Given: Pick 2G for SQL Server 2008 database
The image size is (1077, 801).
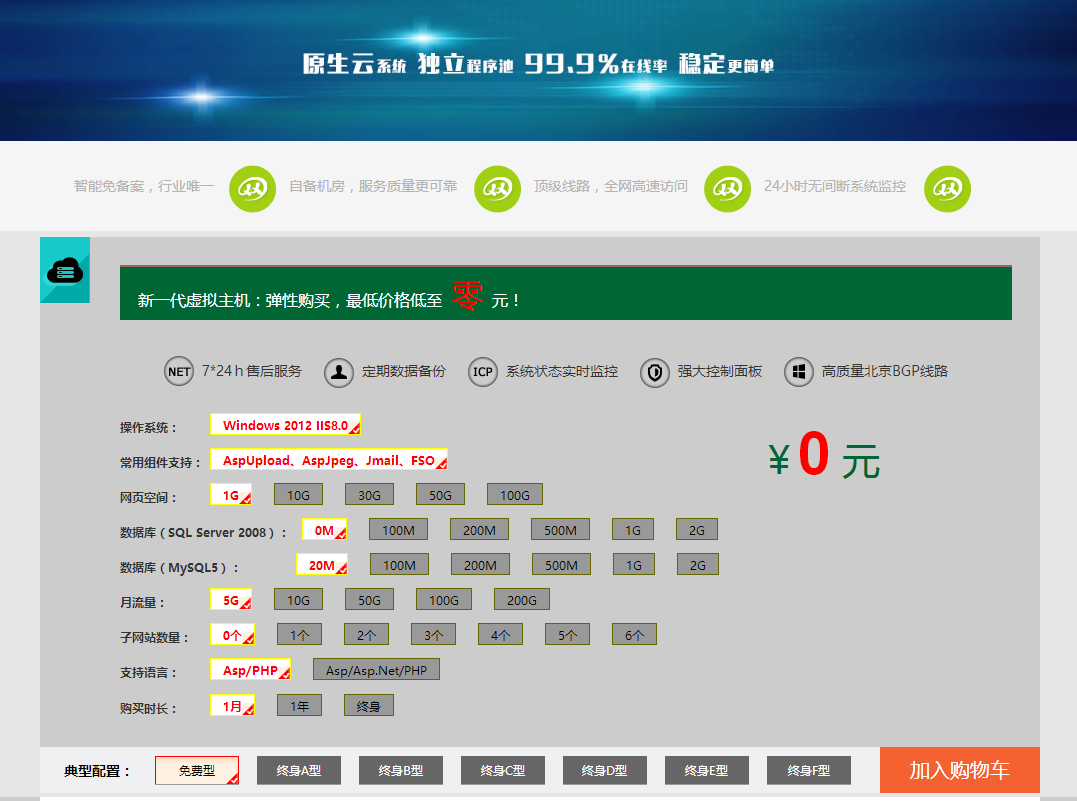Looking at the screenshot, I should point(696,530).
